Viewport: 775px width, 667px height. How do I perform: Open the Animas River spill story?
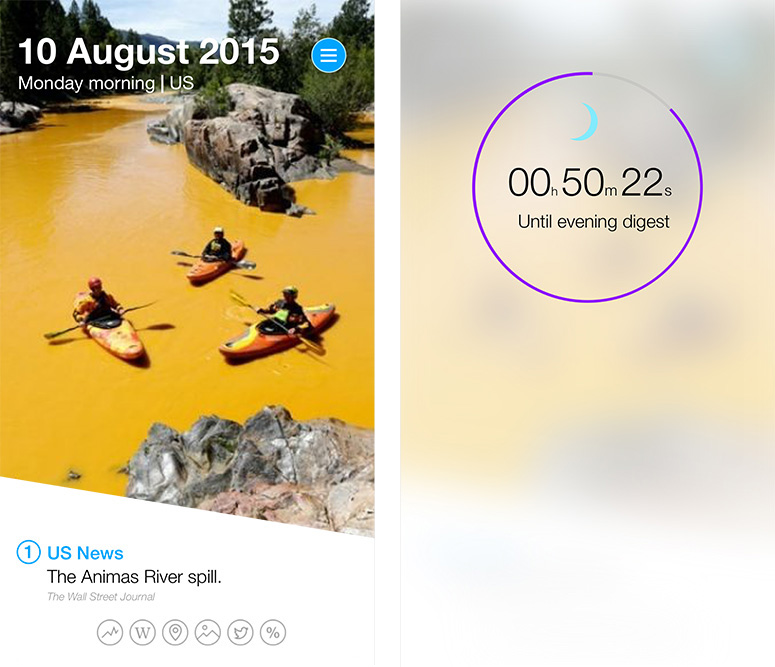tap(134, 577)
